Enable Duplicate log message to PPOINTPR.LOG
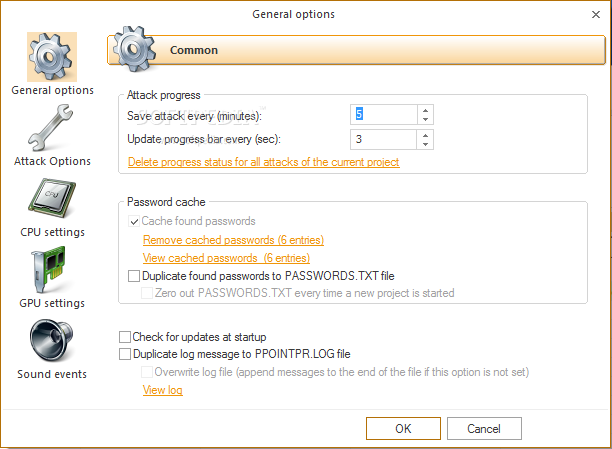Image resolution: width=612 pixels, height=449 pixels. tap(125, 354)
